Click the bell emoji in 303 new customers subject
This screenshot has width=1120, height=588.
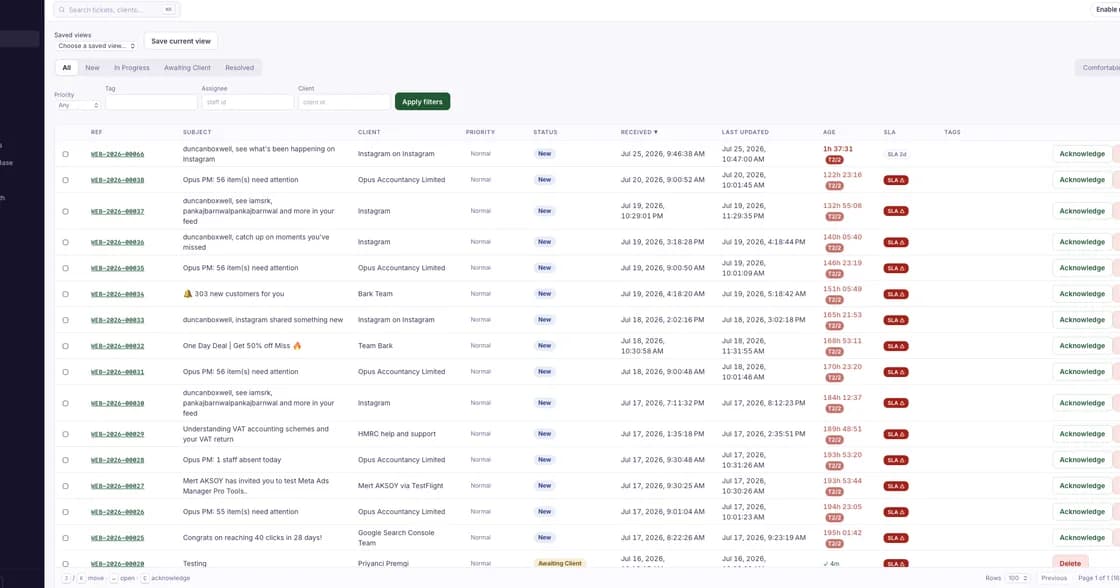click(x=188, y=294)
